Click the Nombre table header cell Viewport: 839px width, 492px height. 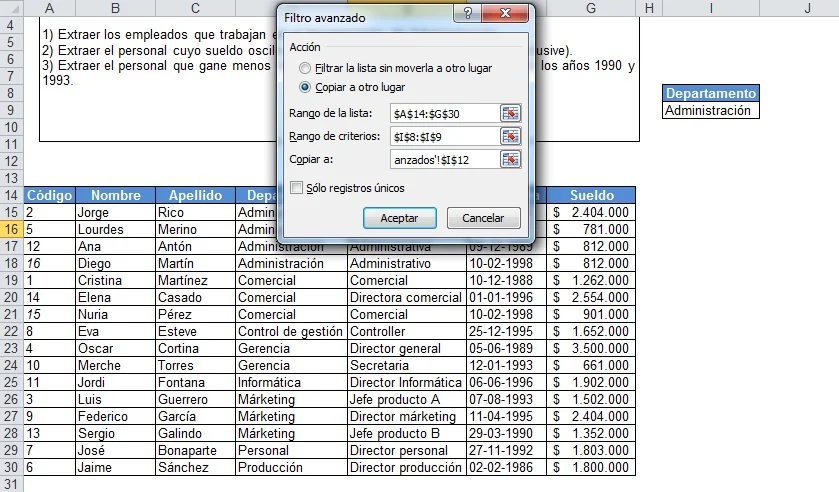coord(114,196)
